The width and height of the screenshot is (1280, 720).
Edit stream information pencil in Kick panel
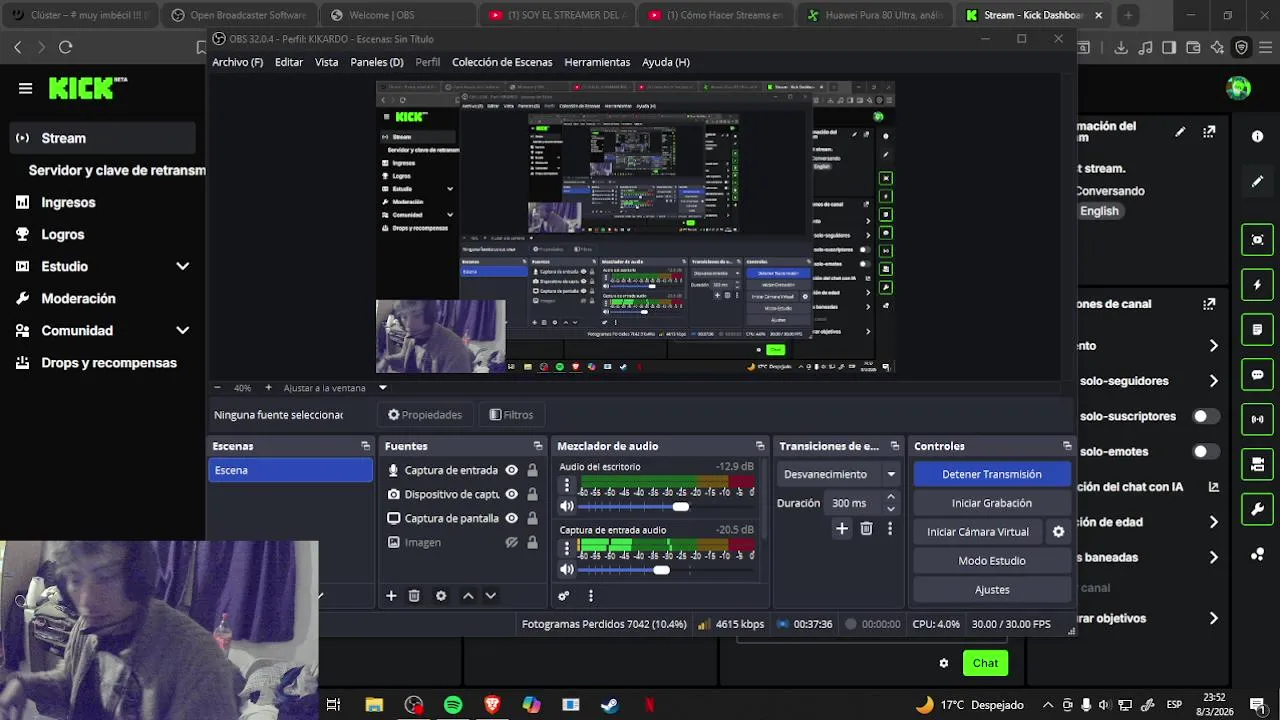point(1180,132)
